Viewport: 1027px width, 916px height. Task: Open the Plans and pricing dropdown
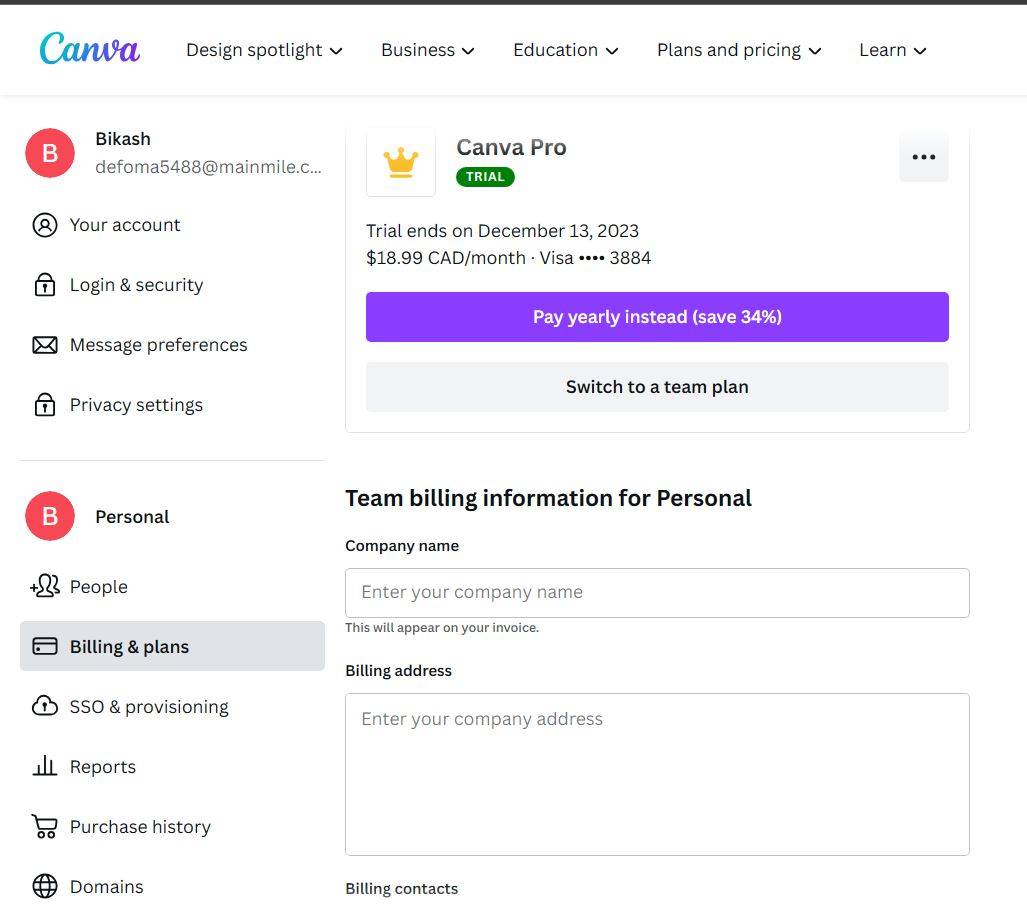coord(738,50)
